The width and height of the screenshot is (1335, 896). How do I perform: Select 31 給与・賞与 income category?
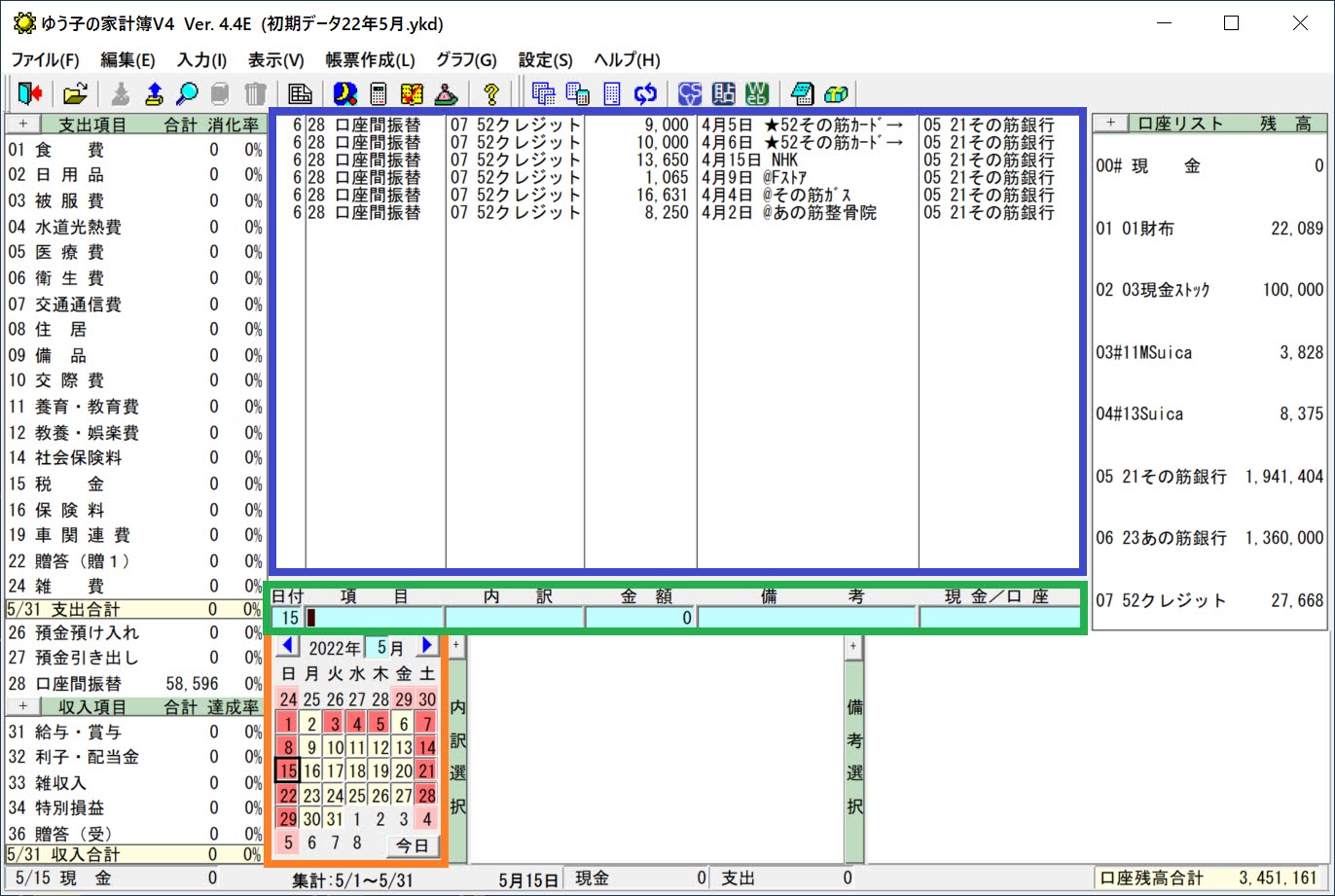tap(133, 733)
